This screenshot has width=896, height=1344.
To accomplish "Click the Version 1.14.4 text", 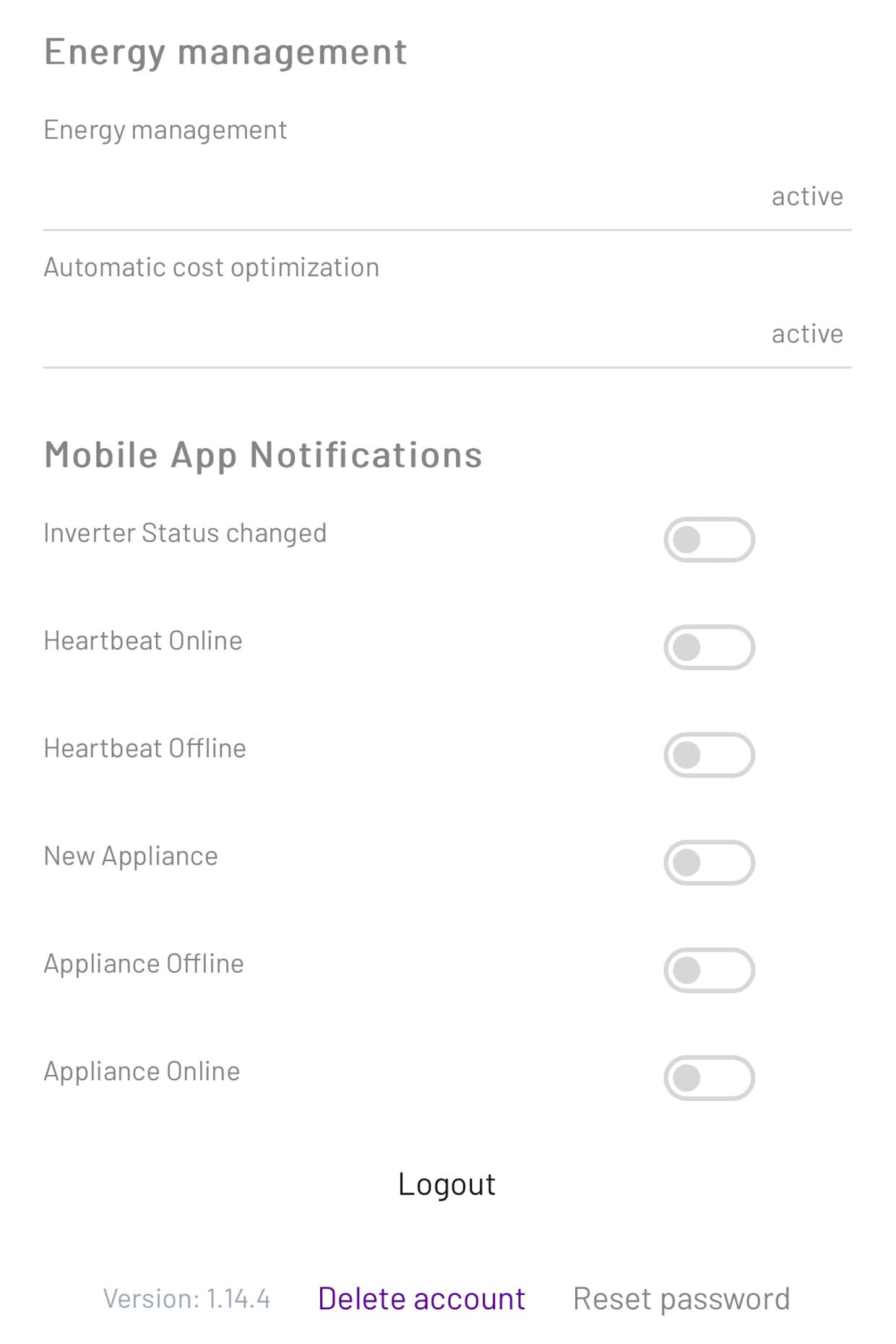I will point(186,1298).
